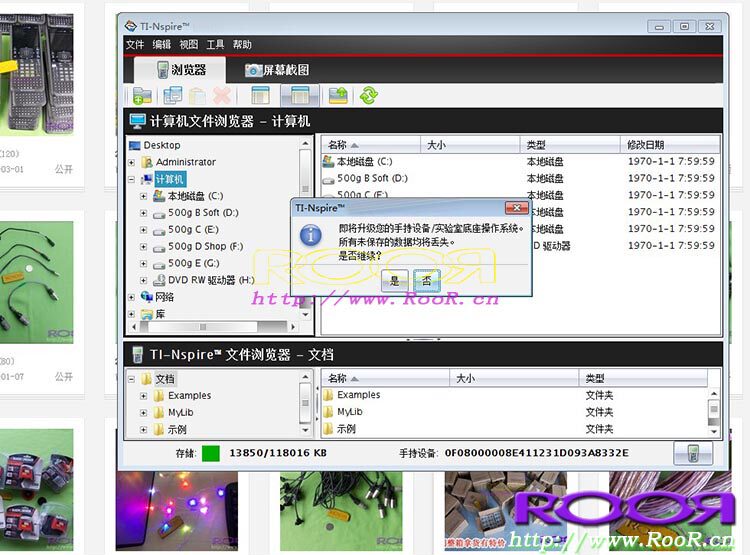
Task: Open calculators photo thumbnail in background page
Action: (37, 73)
